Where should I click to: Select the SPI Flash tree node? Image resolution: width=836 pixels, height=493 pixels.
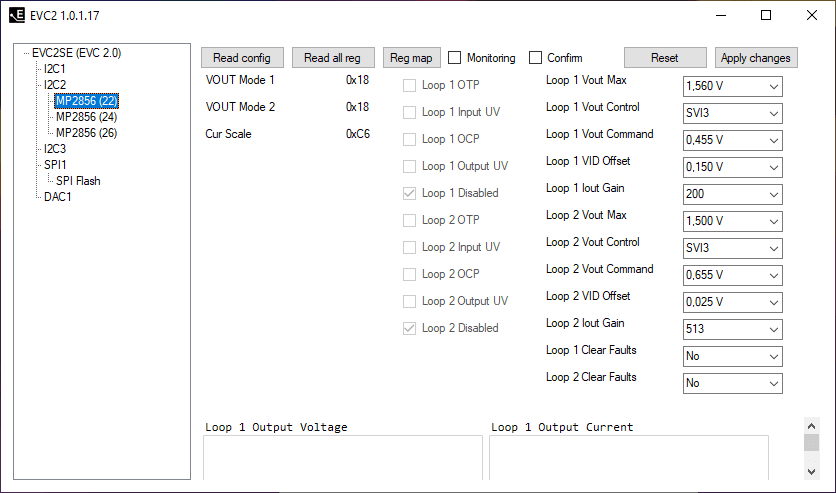[x=78, y=181]
